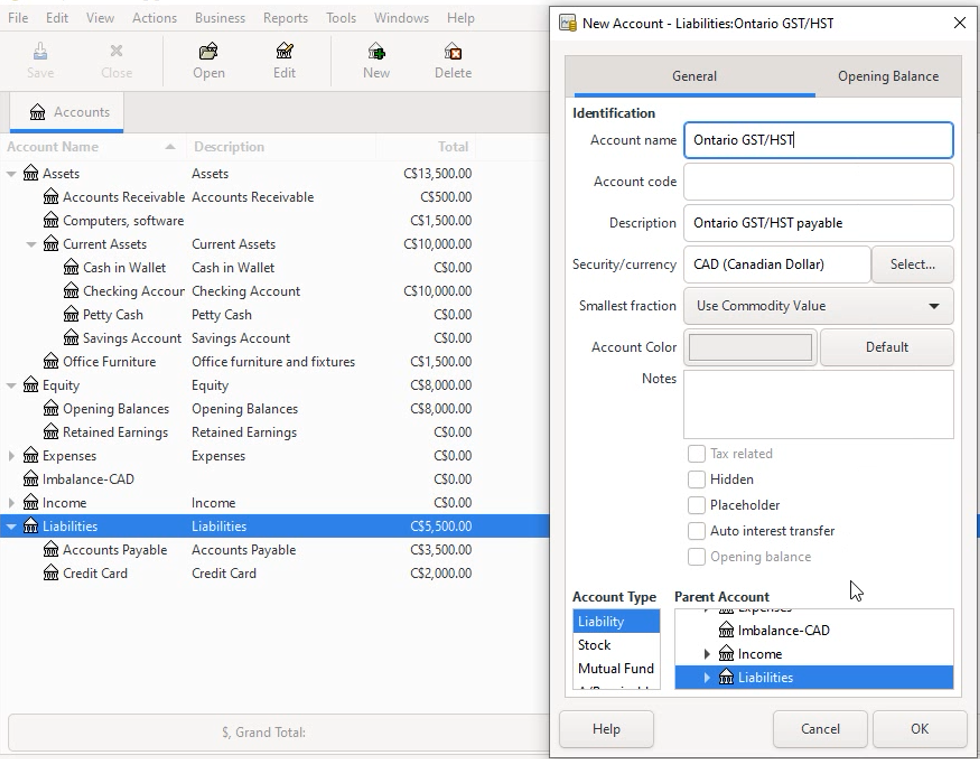980x759 pixels.
Task: Expand the Expenses account tree
Action: tap(12, 455)
